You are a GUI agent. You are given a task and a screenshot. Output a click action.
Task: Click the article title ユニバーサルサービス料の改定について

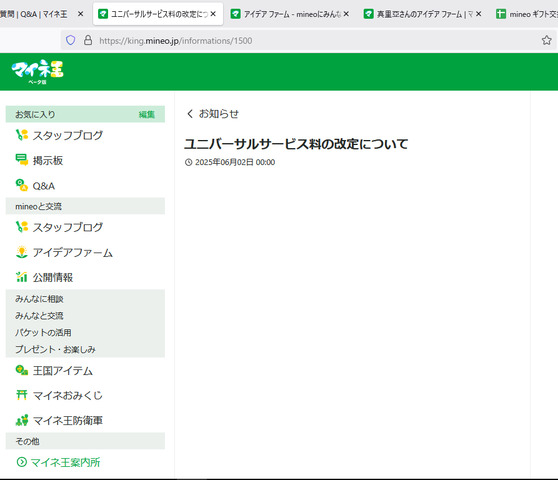click(x=296, y=144)
